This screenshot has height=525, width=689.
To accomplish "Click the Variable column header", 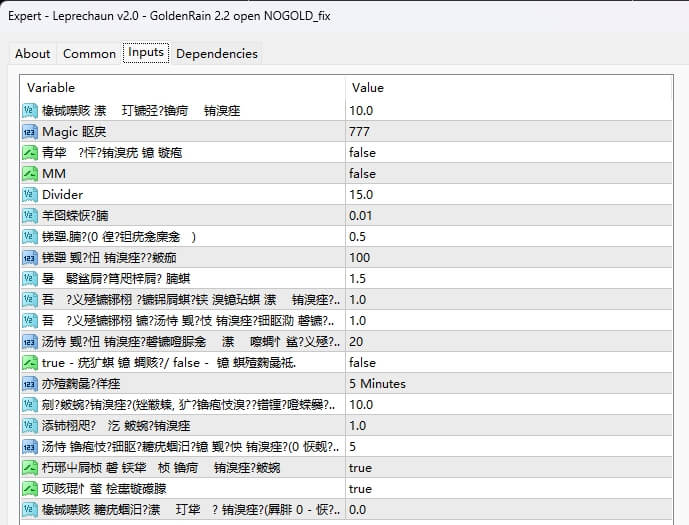I will coord(183,87).
